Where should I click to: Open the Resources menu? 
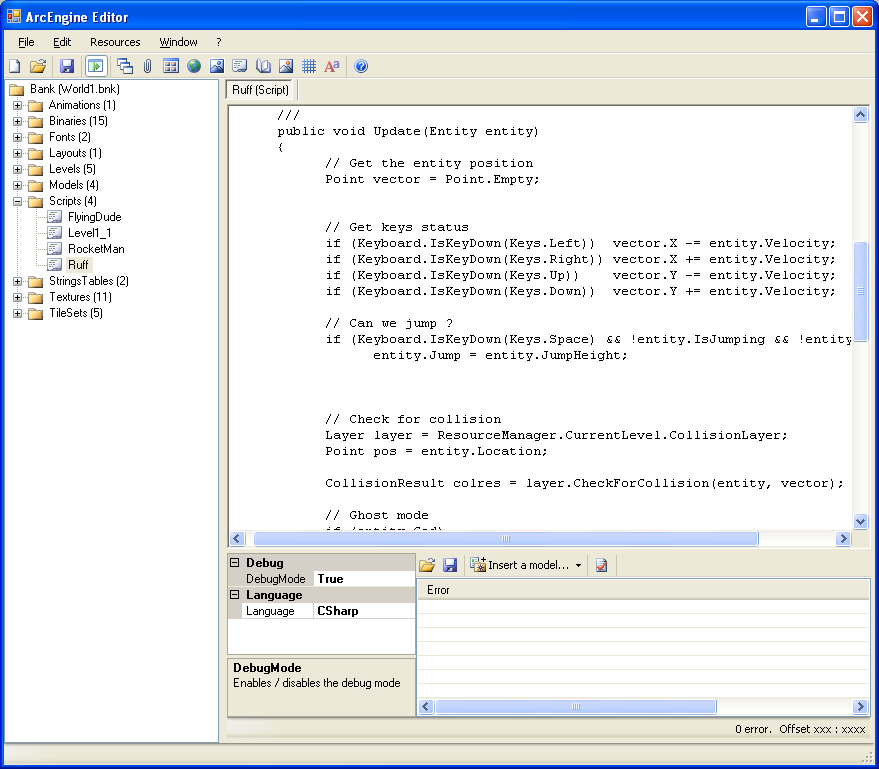point(115,42)
